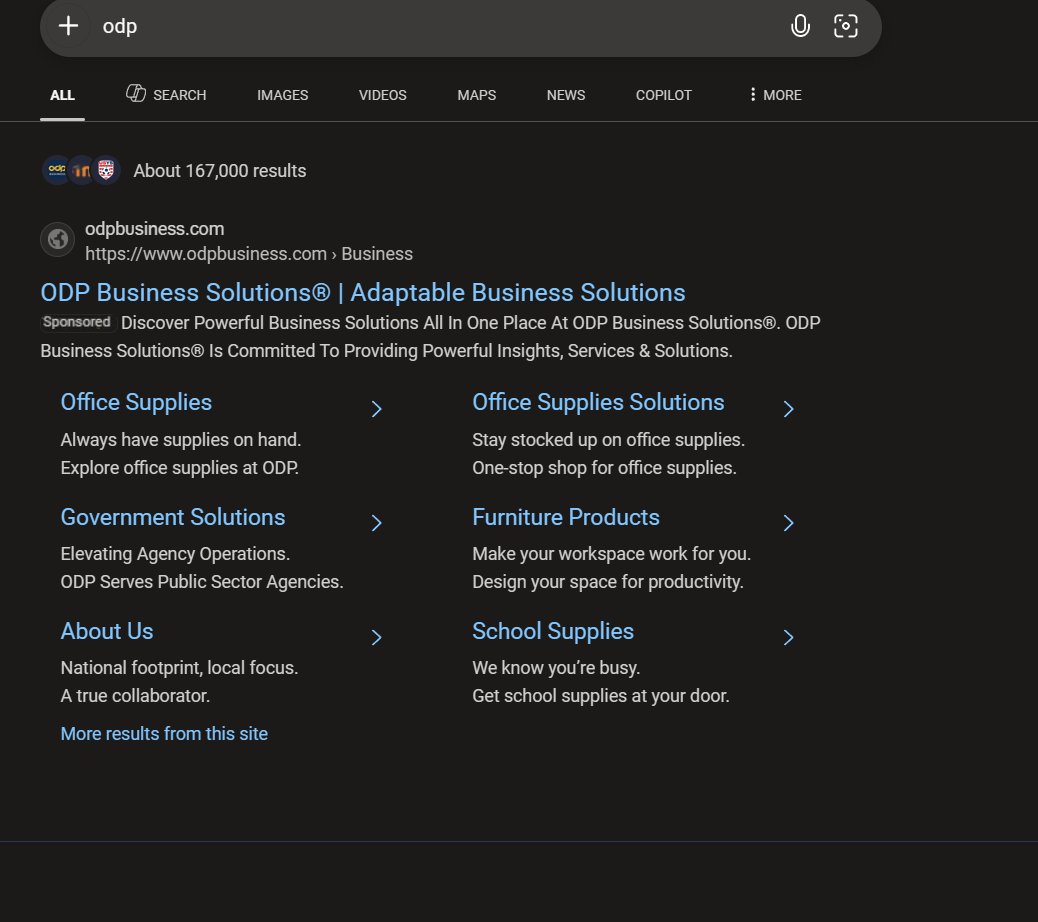Image resolution: width=1038 pixels, height=922 pixels.
Task: Click the plus icon in search bar
Action: click(68, 26)
